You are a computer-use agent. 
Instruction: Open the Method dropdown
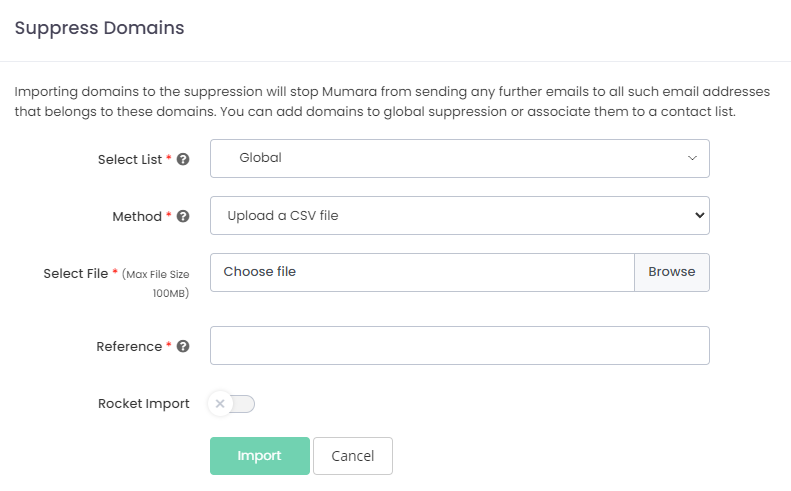[459, 215]
